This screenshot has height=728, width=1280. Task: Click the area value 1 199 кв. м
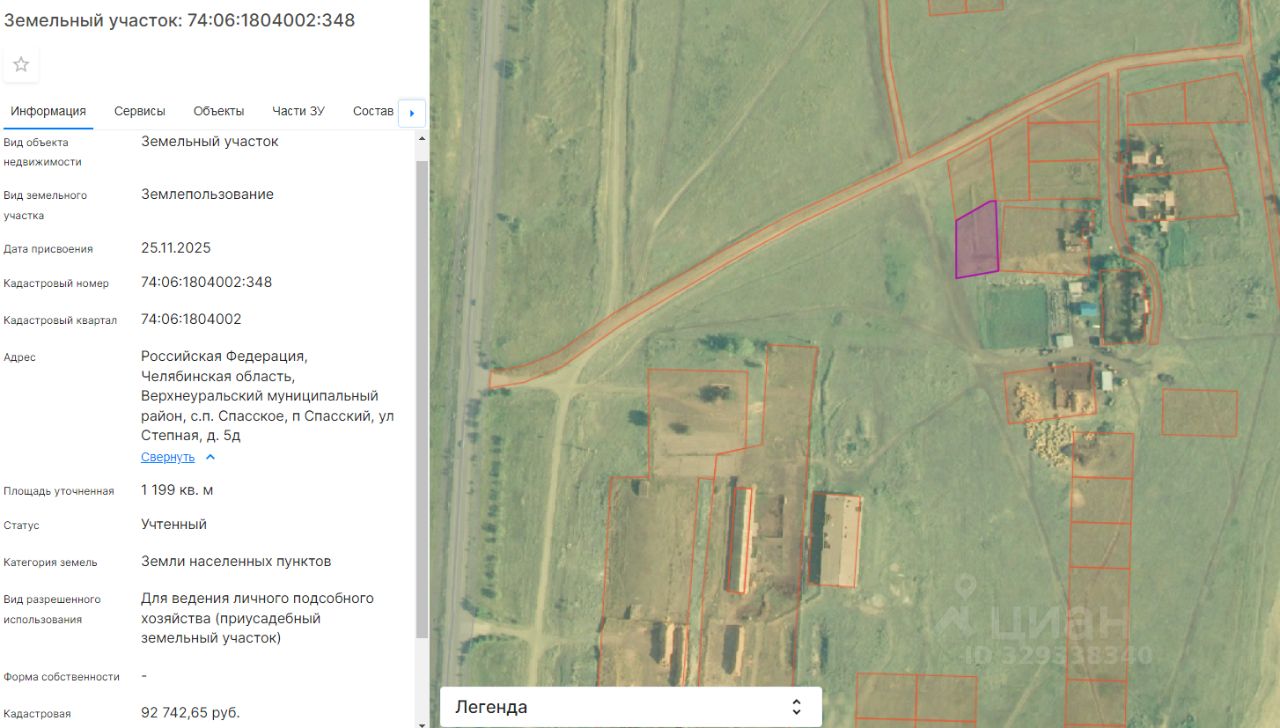[x=177, y=490]
